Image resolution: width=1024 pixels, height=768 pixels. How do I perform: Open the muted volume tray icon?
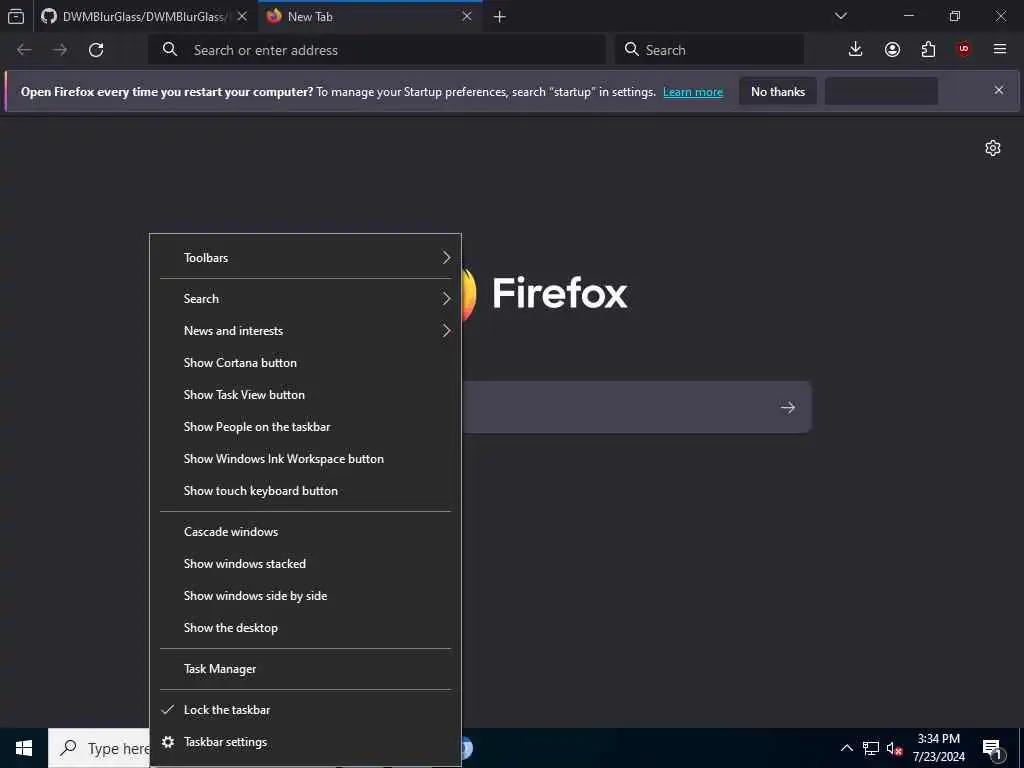coord(895,748)
